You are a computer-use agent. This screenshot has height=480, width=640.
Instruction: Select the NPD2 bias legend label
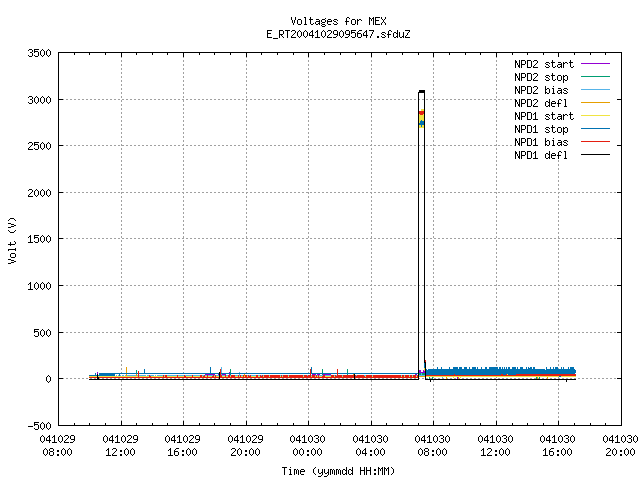[541, 90]
